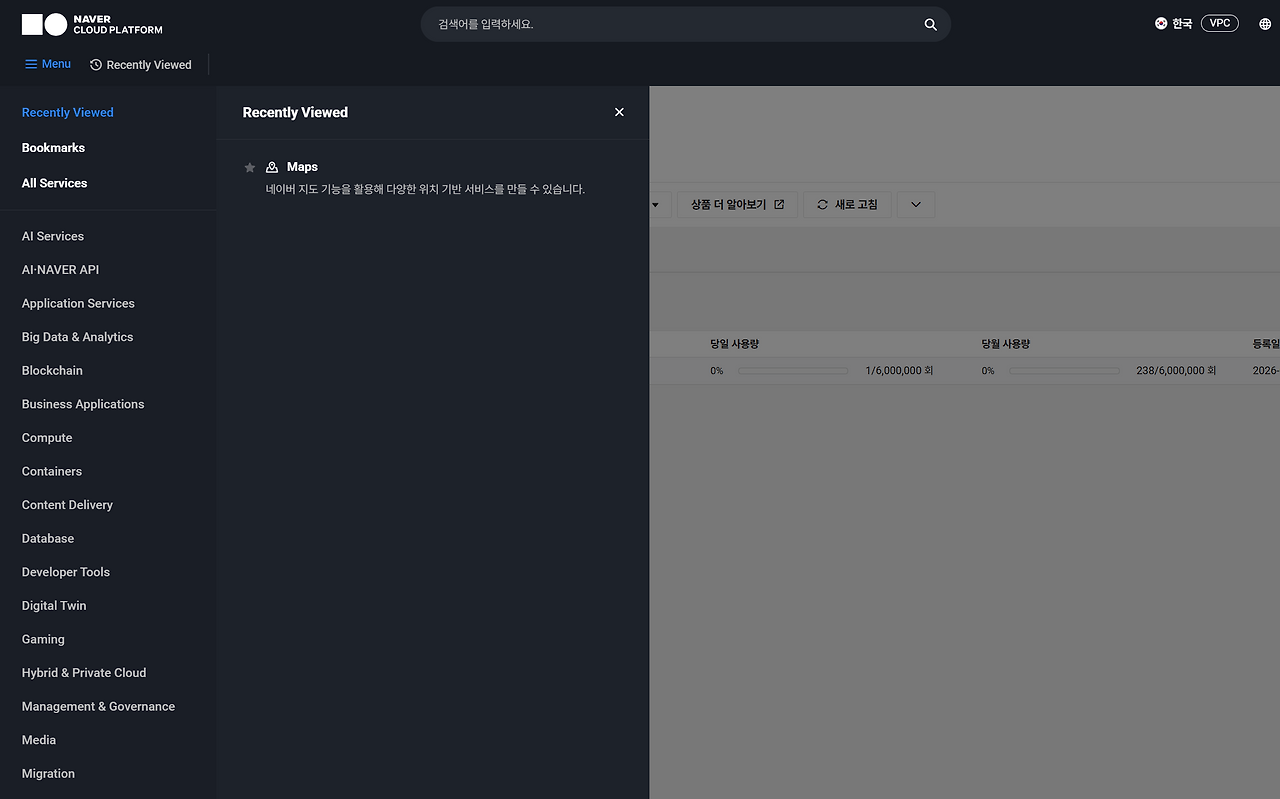Click the 1/6,000,000 회 usage value
This screenshot has height=799, width=1280.
click(899, 371)
